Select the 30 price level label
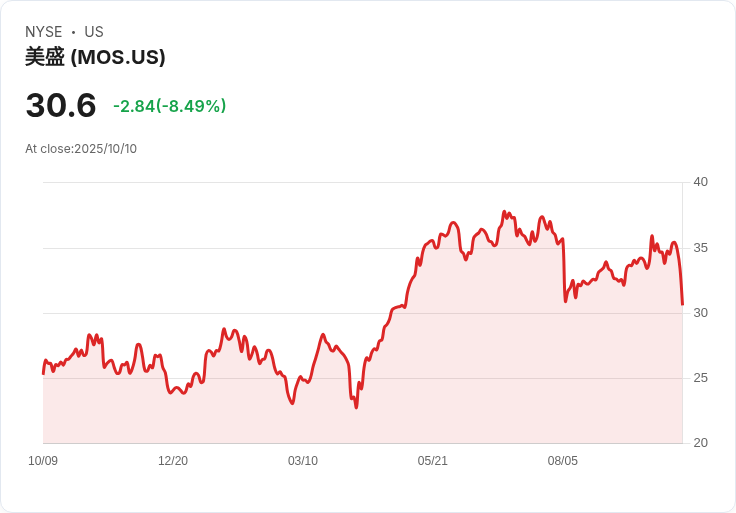Viewport: 736px width, 513px height. 700,313
